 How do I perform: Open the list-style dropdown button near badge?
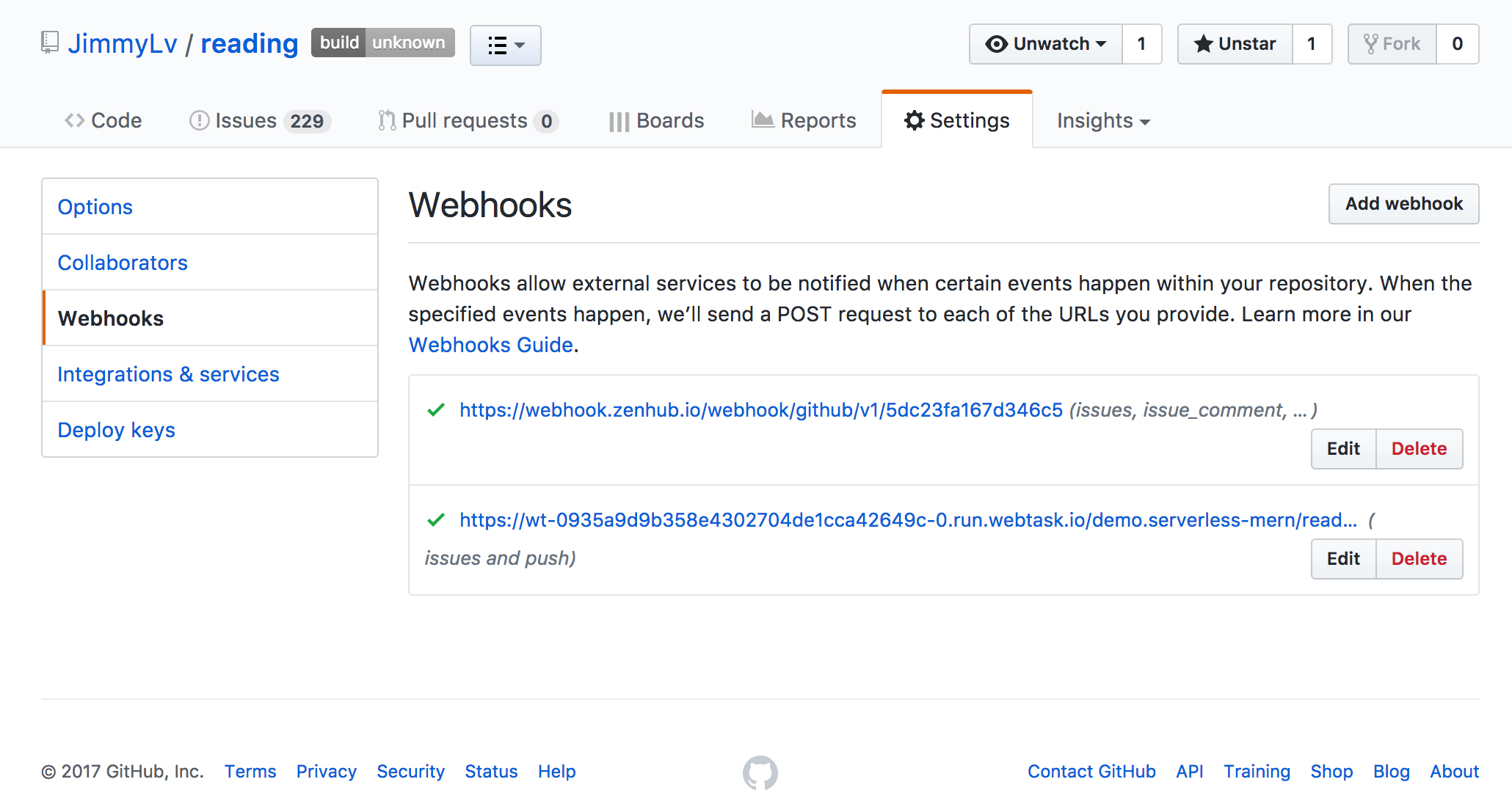coord(505,45)
